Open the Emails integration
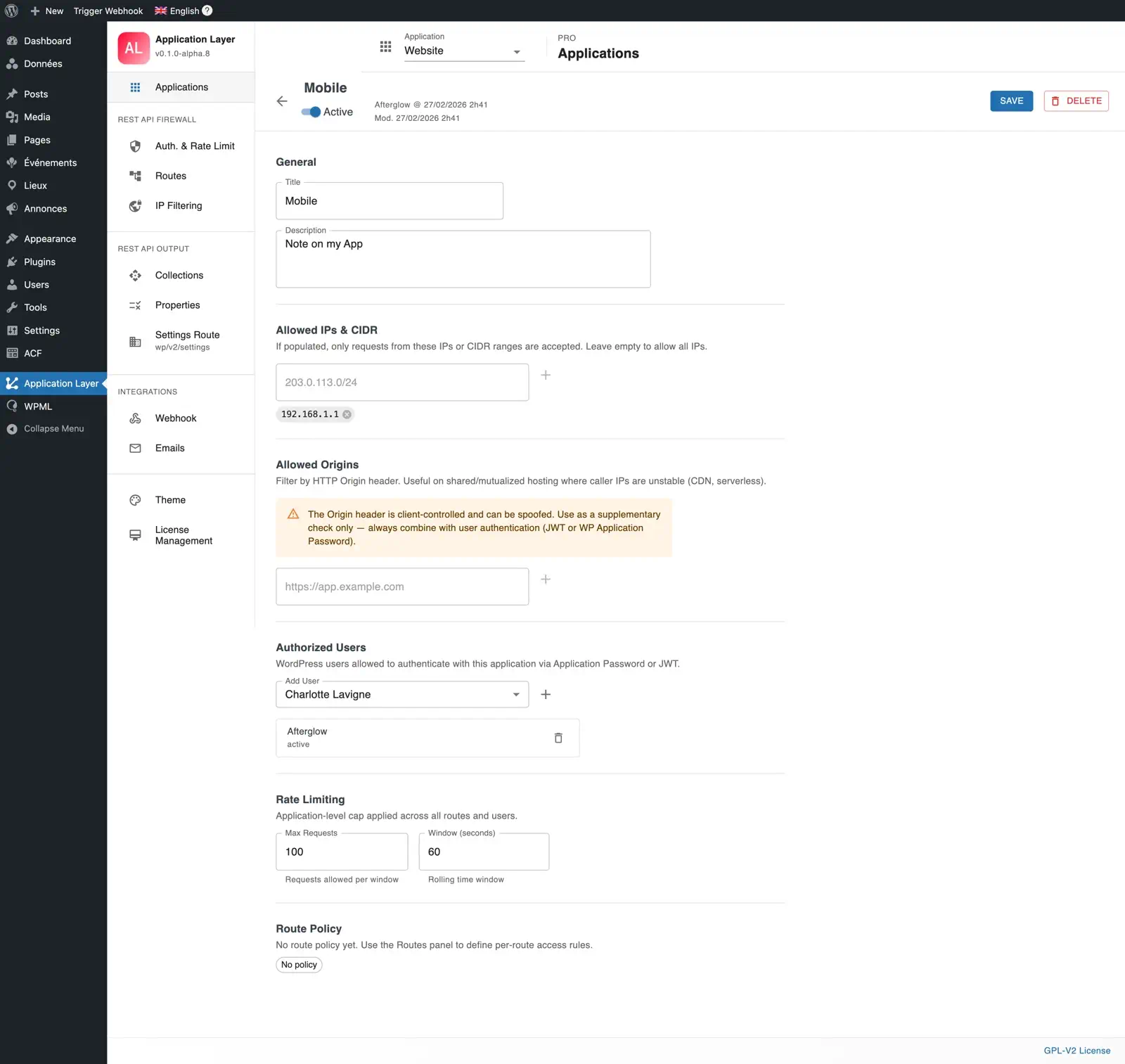The width and height of the screenshot is (1125, 1064). (169, 448)
